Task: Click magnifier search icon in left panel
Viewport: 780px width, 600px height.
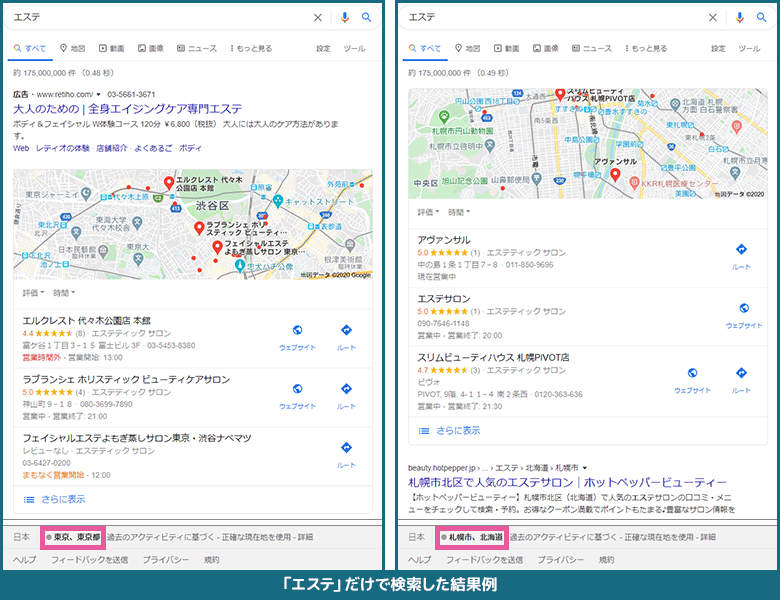Action: click(367, 17)
